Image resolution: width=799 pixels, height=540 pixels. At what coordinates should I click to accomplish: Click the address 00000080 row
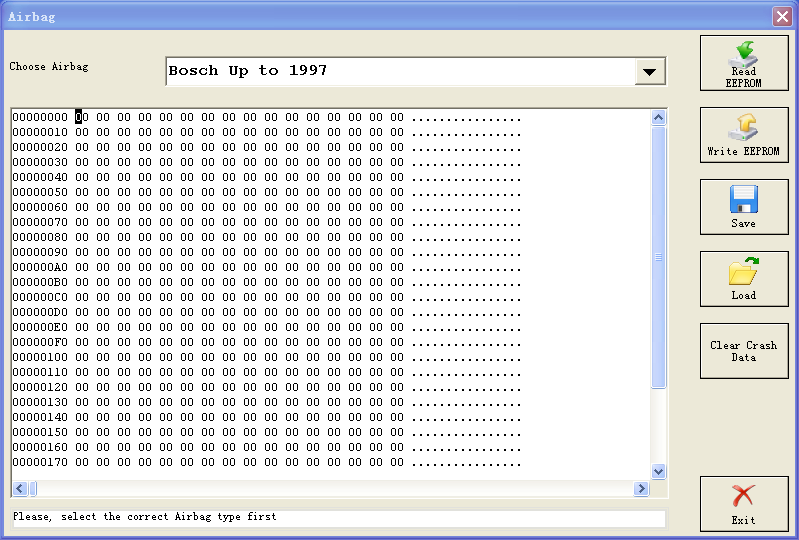(x=267, y=237)
